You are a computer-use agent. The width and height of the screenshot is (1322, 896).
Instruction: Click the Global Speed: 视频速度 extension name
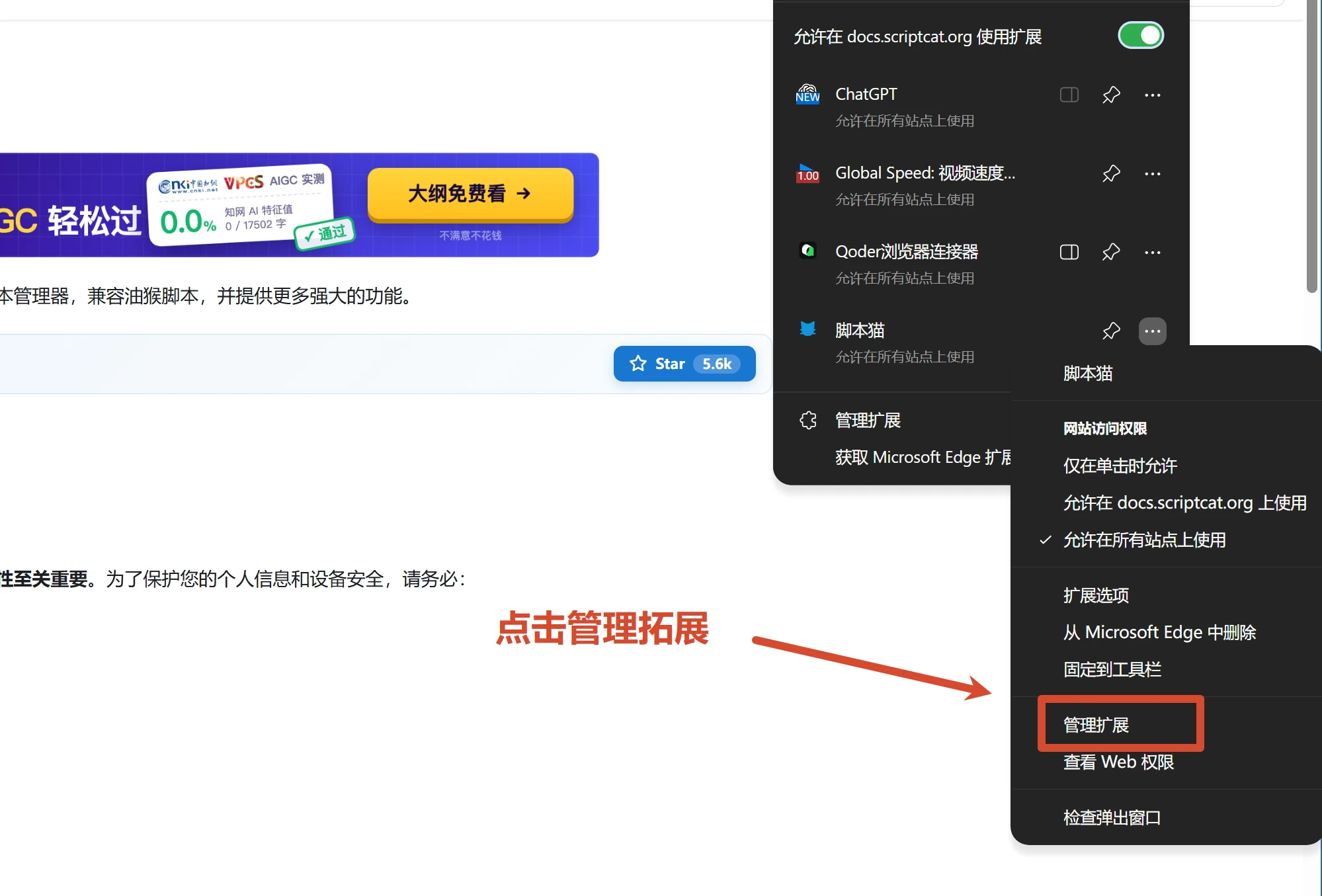(x=925, y=173)
